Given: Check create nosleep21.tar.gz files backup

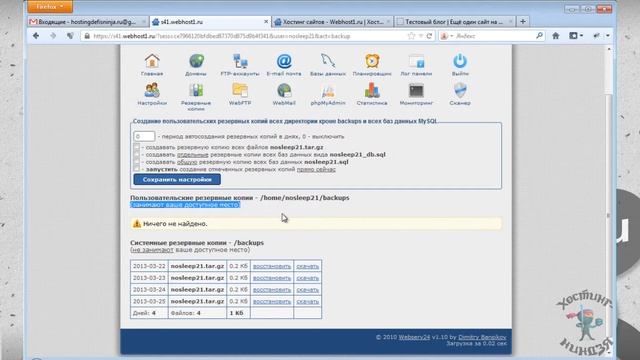Looking at the screenshot, I should (x=136, y=147).
